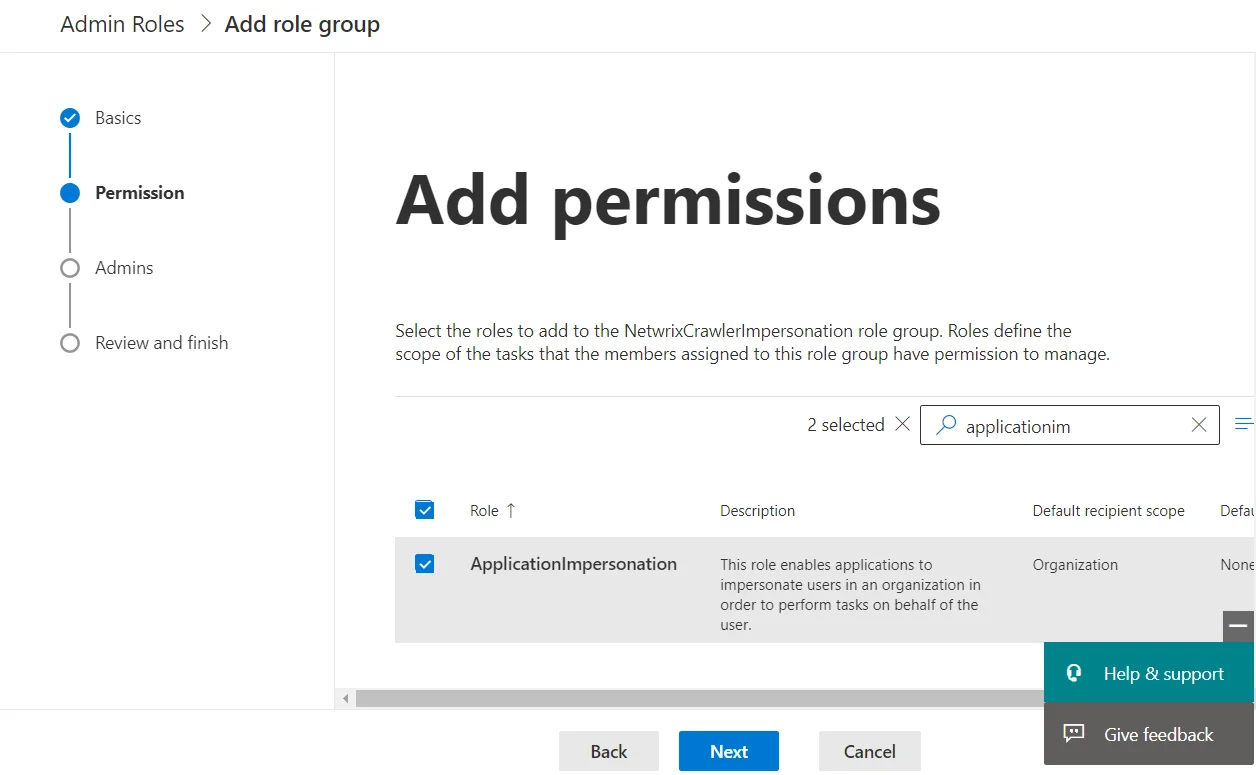This screenshot has height=775, width=1256.
Task: Sort by the Description column header
Action: (757, 511)
